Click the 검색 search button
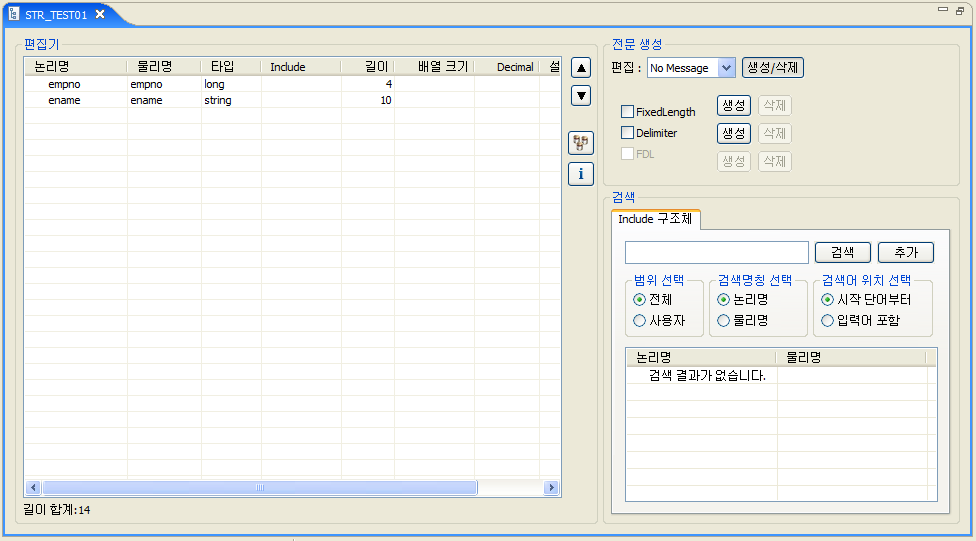Image resolution: width=976 pixels, height=541 pixels. [843, 252]
